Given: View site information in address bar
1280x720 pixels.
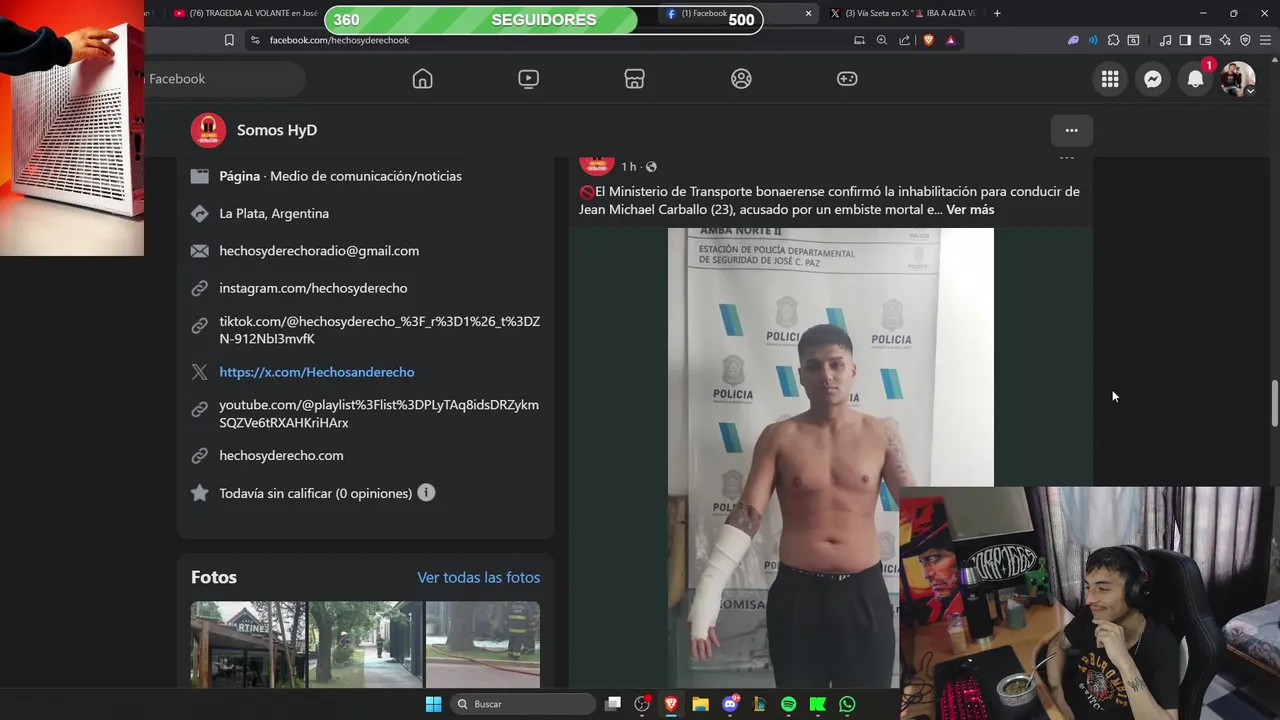Looking at the screenshot, I should 255,40.
